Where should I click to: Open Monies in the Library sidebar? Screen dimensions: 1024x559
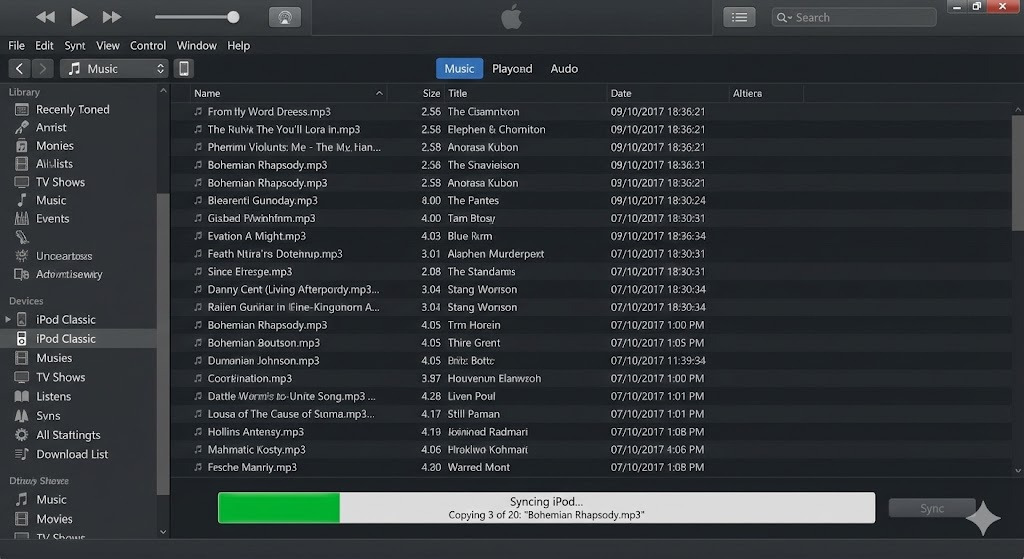pos(54,146)
